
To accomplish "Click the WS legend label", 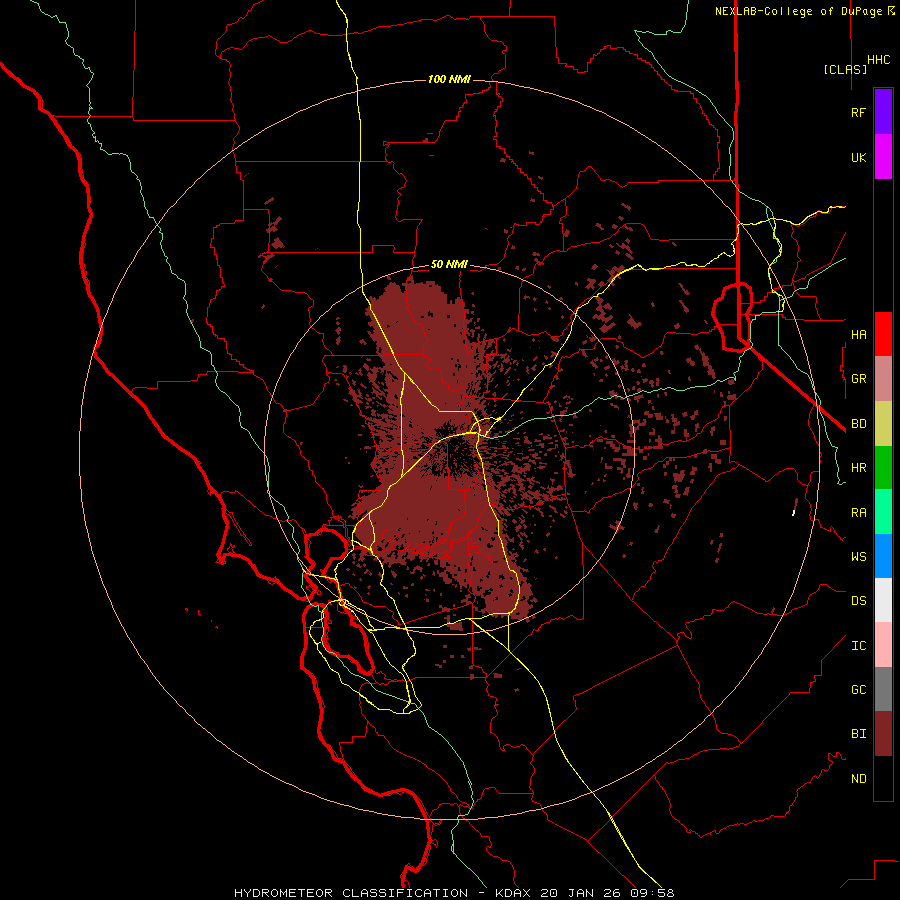I will [858, 556].
